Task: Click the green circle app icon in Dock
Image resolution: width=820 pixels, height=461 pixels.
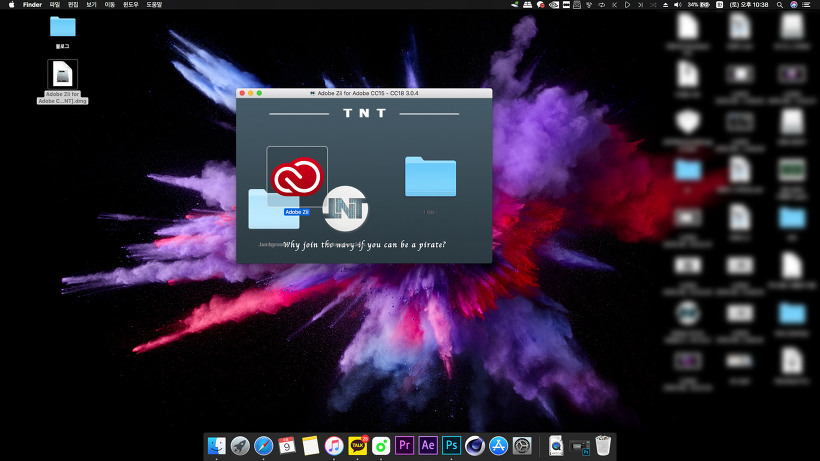Action: [x=381, y=446]
